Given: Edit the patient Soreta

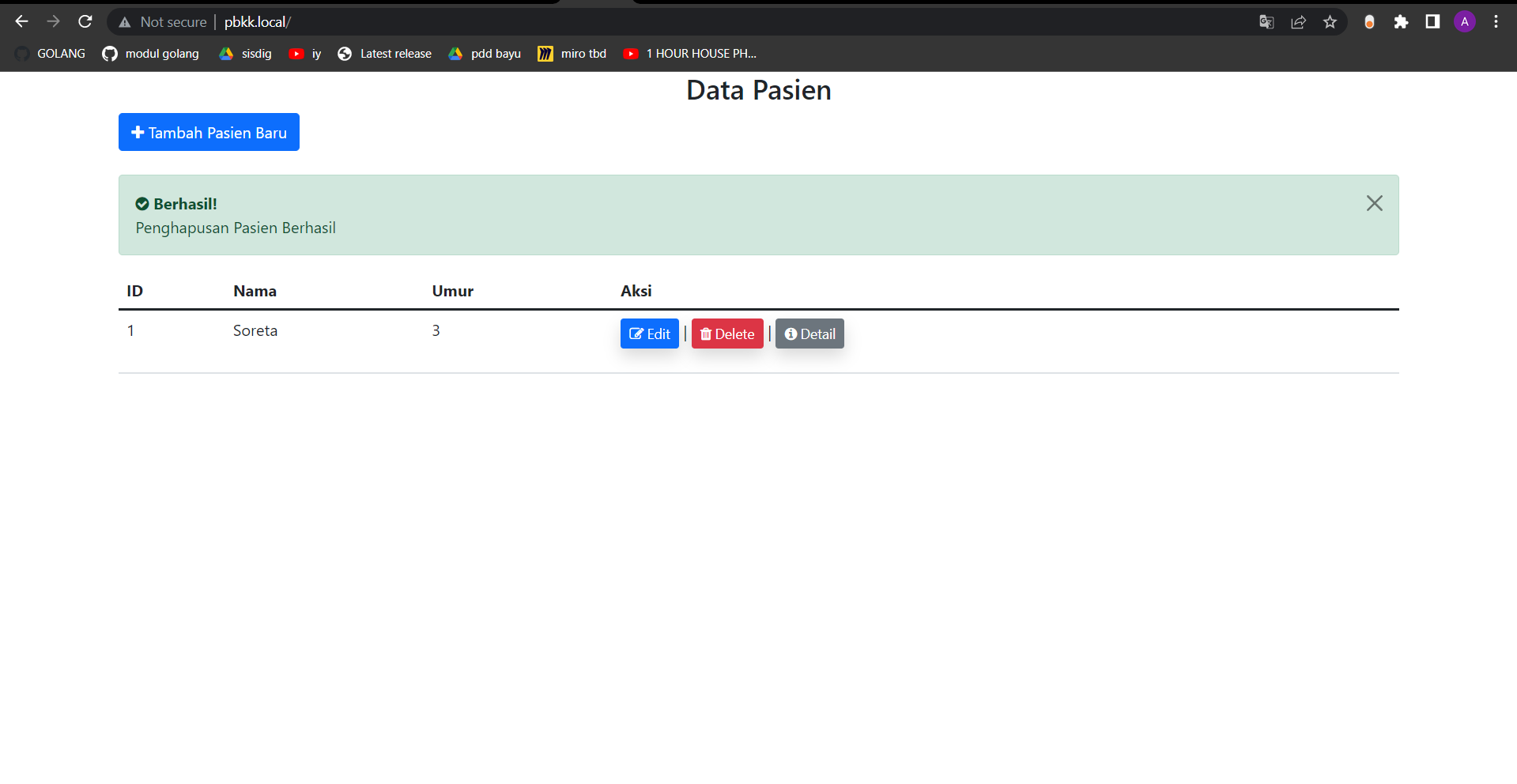Looking at the screenshot, I should [x=649, y=333].
